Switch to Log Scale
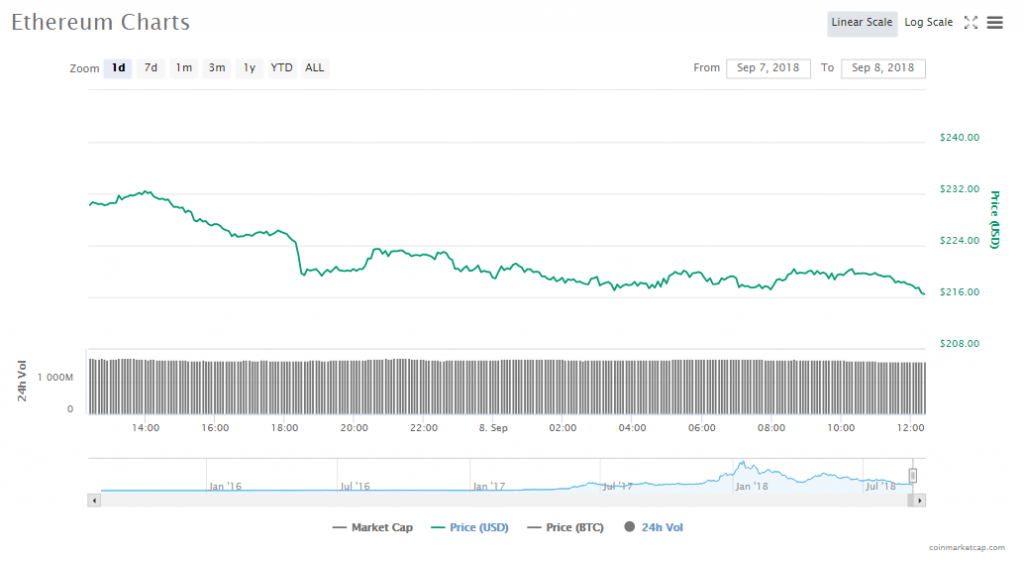This screenshot has width=1024, height=562. tap(929, 23)
